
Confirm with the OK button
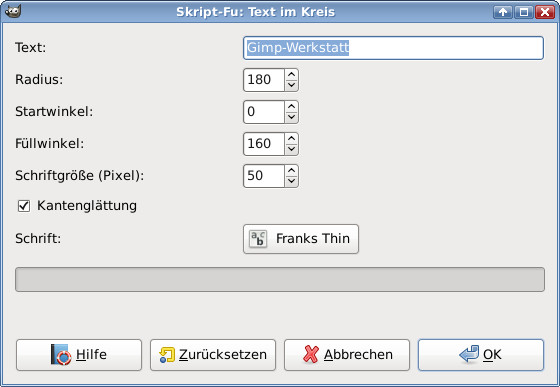click(481, 355)
